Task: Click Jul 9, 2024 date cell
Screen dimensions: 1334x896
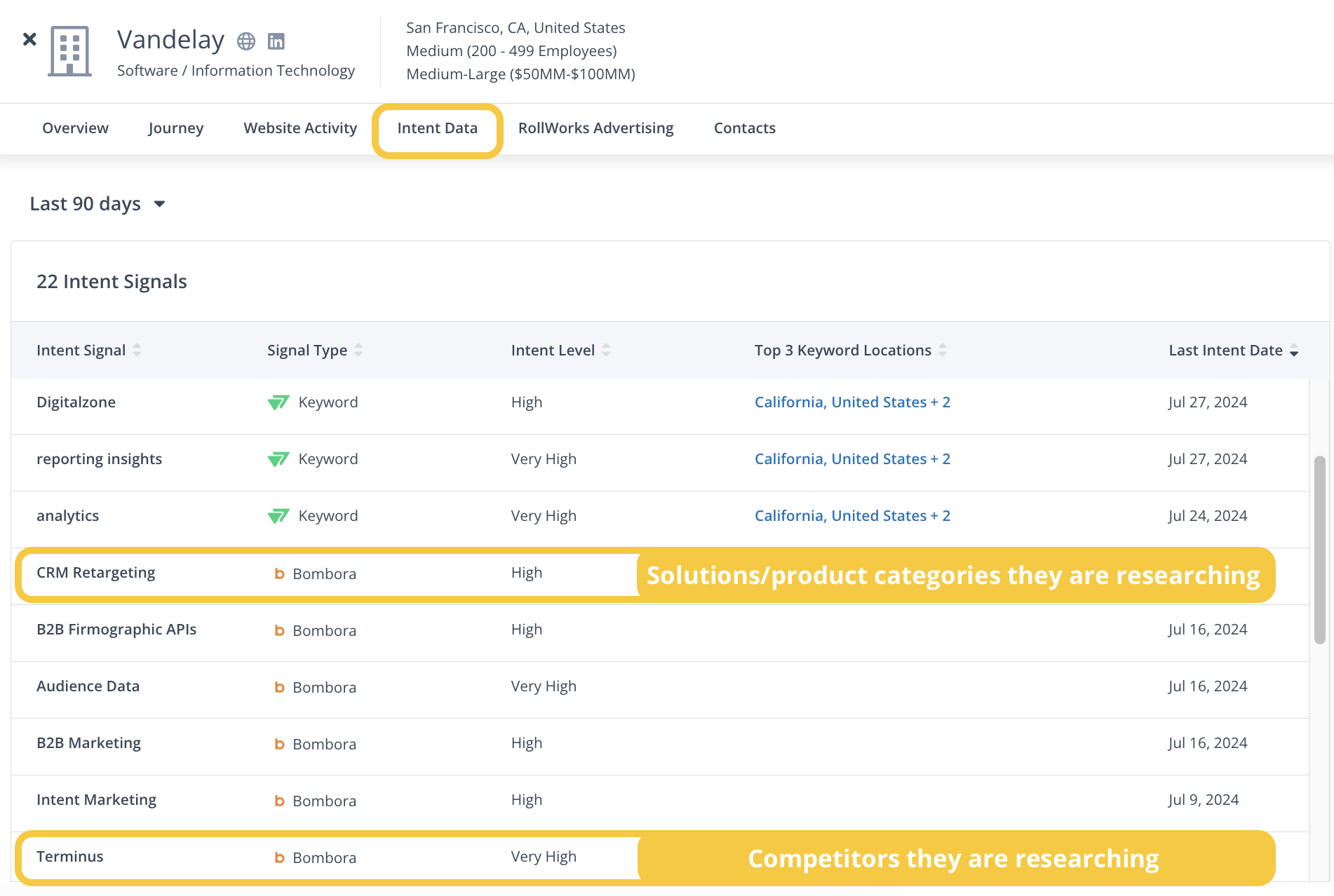Action: [x=1203, y=800]
